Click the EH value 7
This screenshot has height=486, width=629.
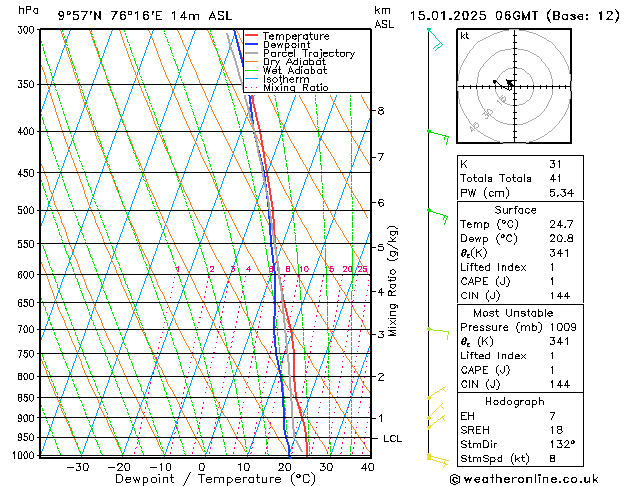click(x=552, y=416)
